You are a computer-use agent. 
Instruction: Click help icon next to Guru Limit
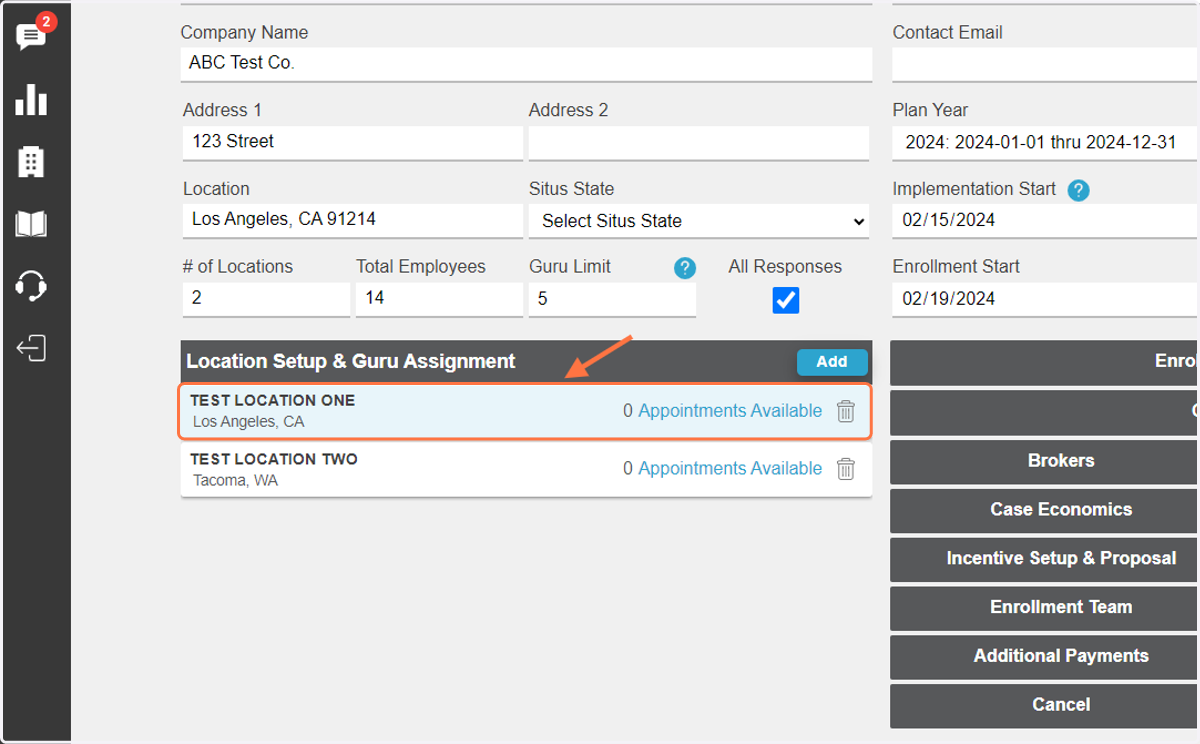coord(684,268)
